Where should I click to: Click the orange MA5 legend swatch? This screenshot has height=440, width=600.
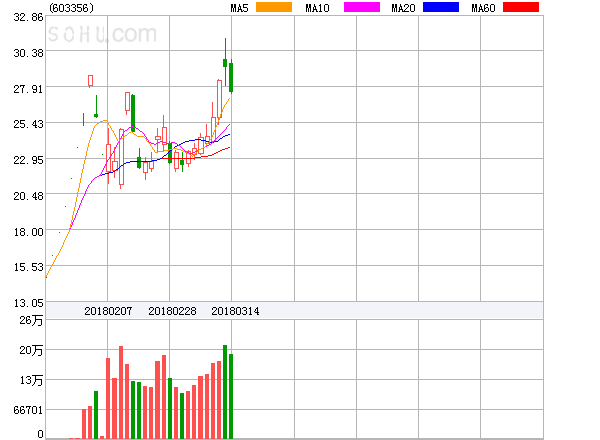(x=274, y=7)
